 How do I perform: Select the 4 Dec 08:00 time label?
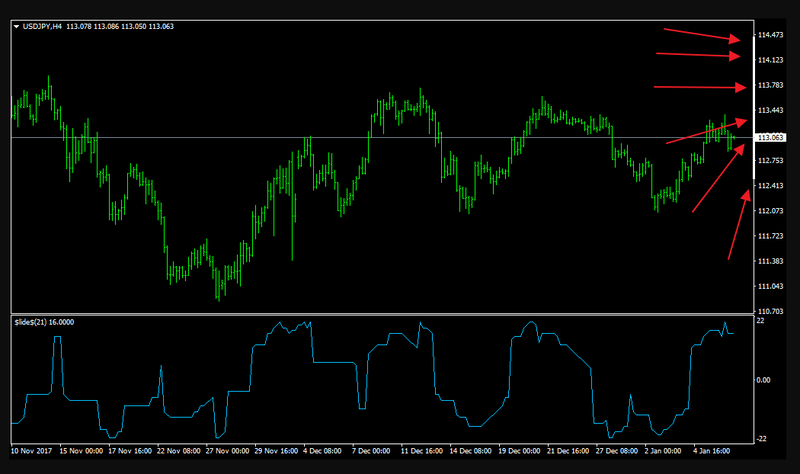[x=322, y=451]
